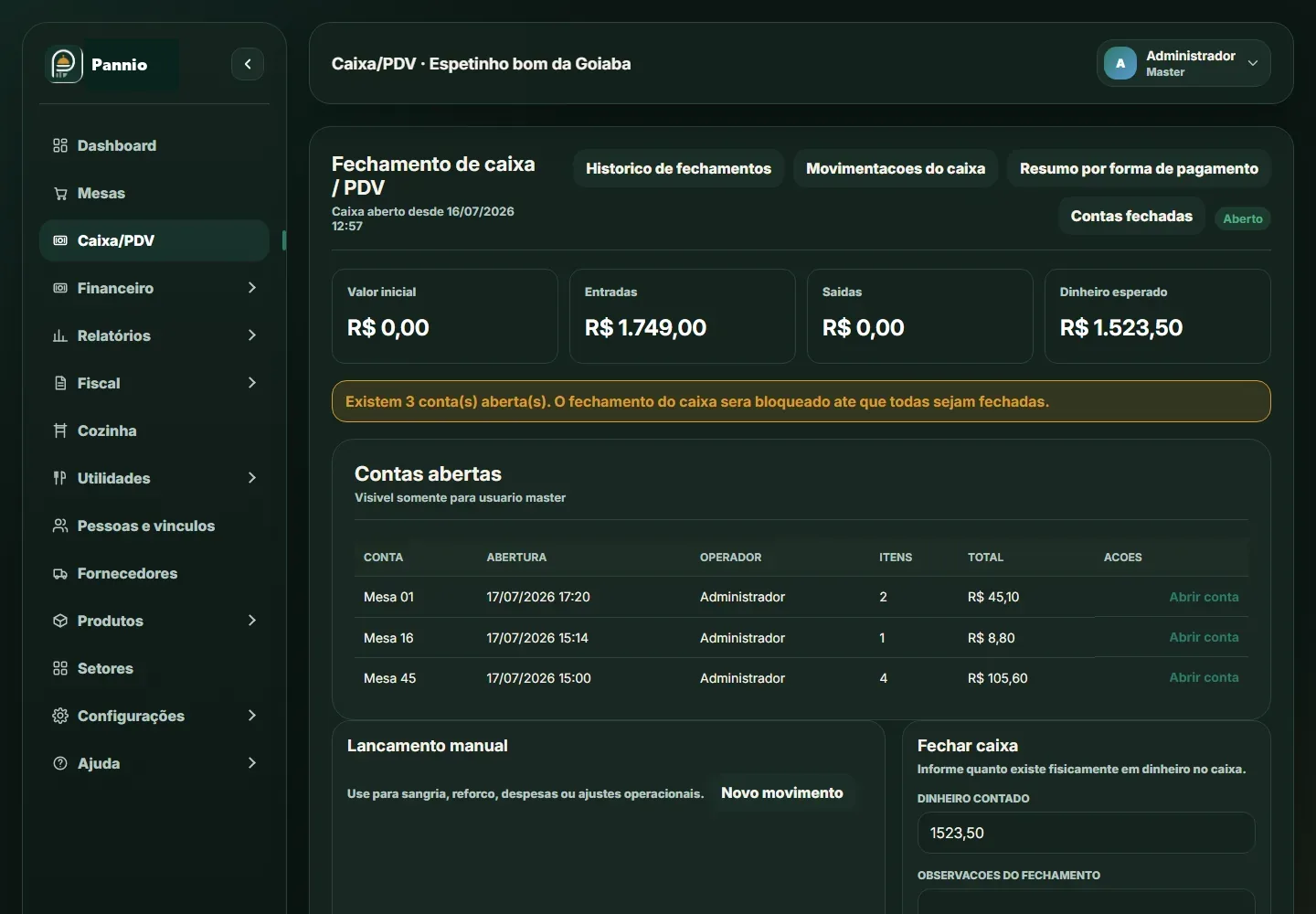Screen dimensions: 1316x914
Task: Click the Dinheiro esperado value R$ 1.523,50
Action: pos(1121,327)
